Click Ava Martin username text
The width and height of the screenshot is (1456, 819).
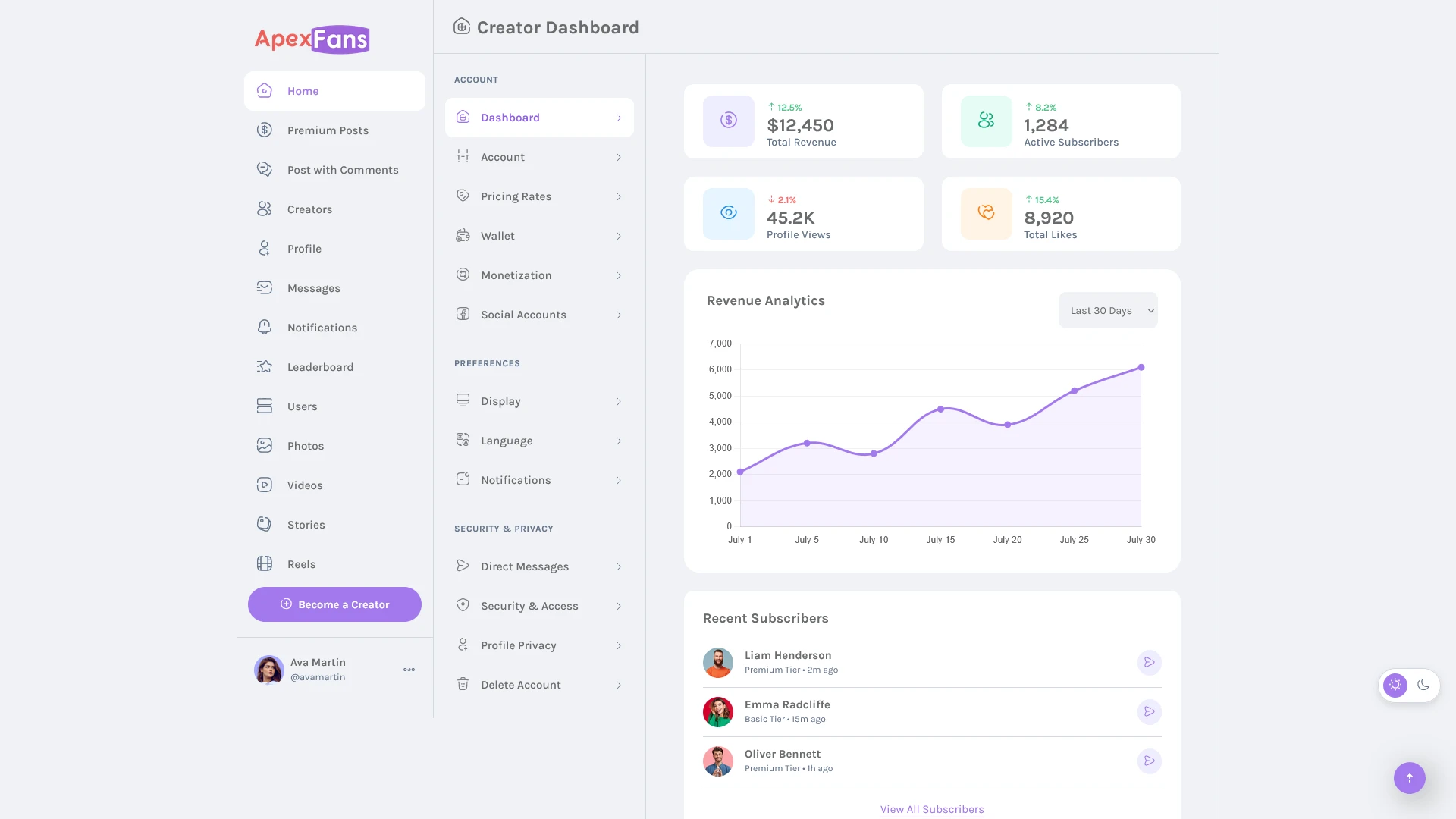coord(318,677)
